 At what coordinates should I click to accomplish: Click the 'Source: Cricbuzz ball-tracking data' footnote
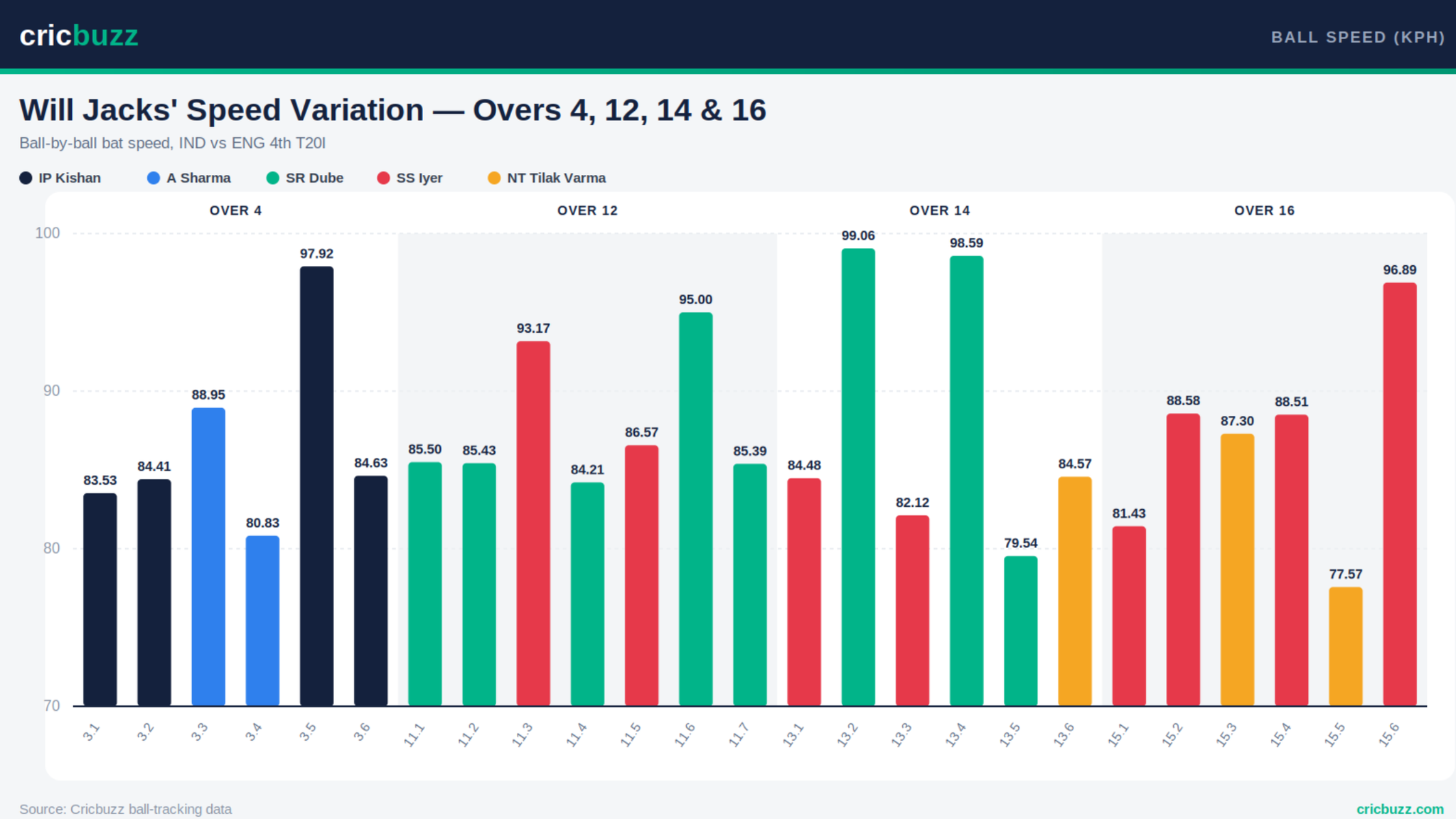click(x=125, y=809)
